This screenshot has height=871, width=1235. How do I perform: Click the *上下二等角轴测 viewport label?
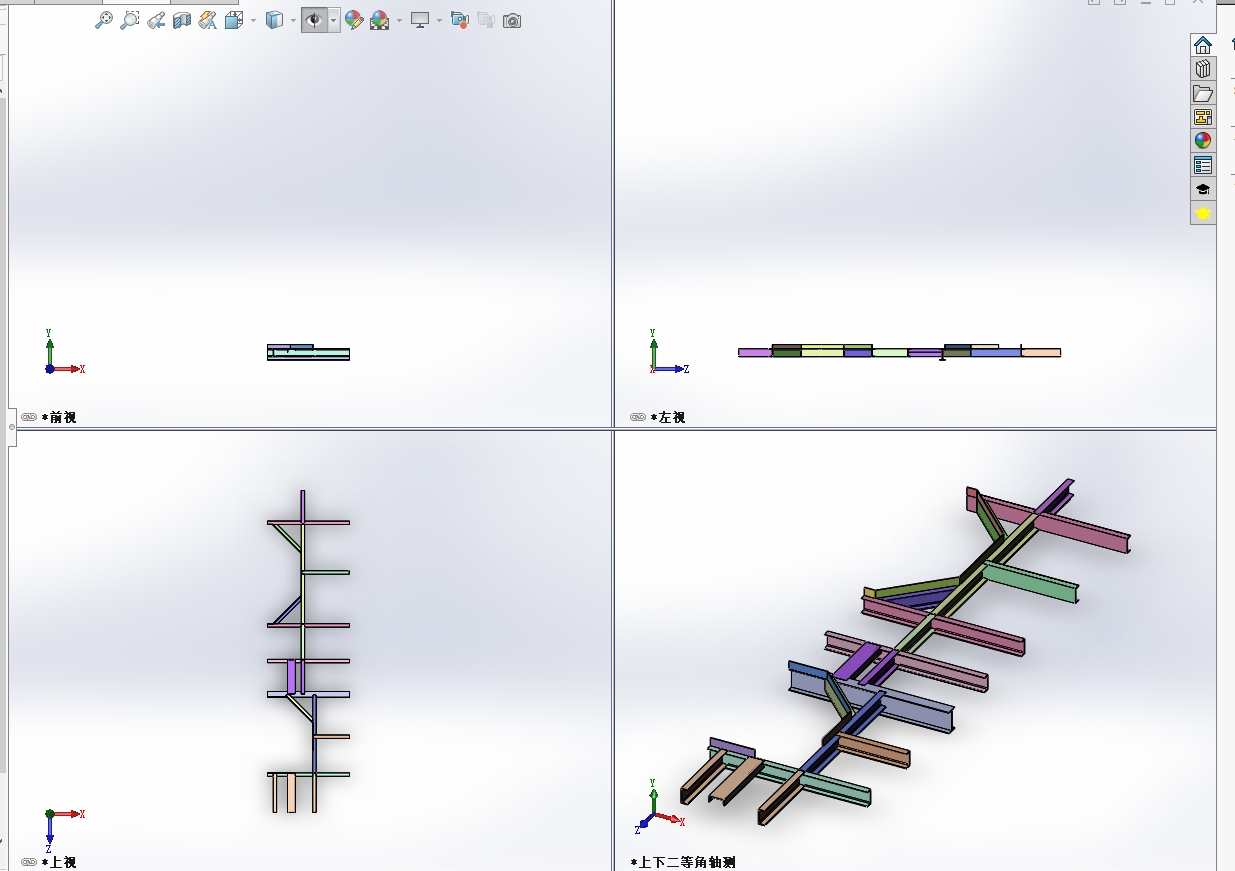coord(683,862)
